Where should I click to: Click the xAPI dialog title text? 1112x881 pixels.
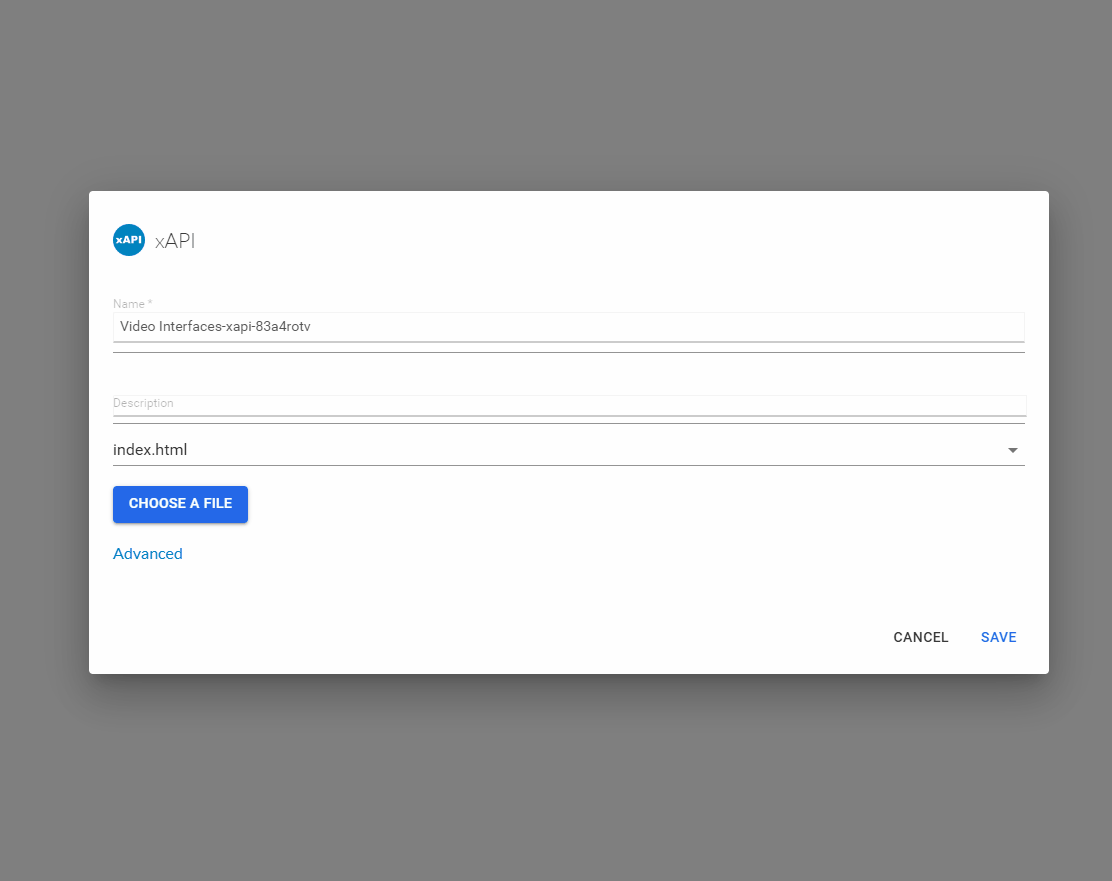(175, 241)
